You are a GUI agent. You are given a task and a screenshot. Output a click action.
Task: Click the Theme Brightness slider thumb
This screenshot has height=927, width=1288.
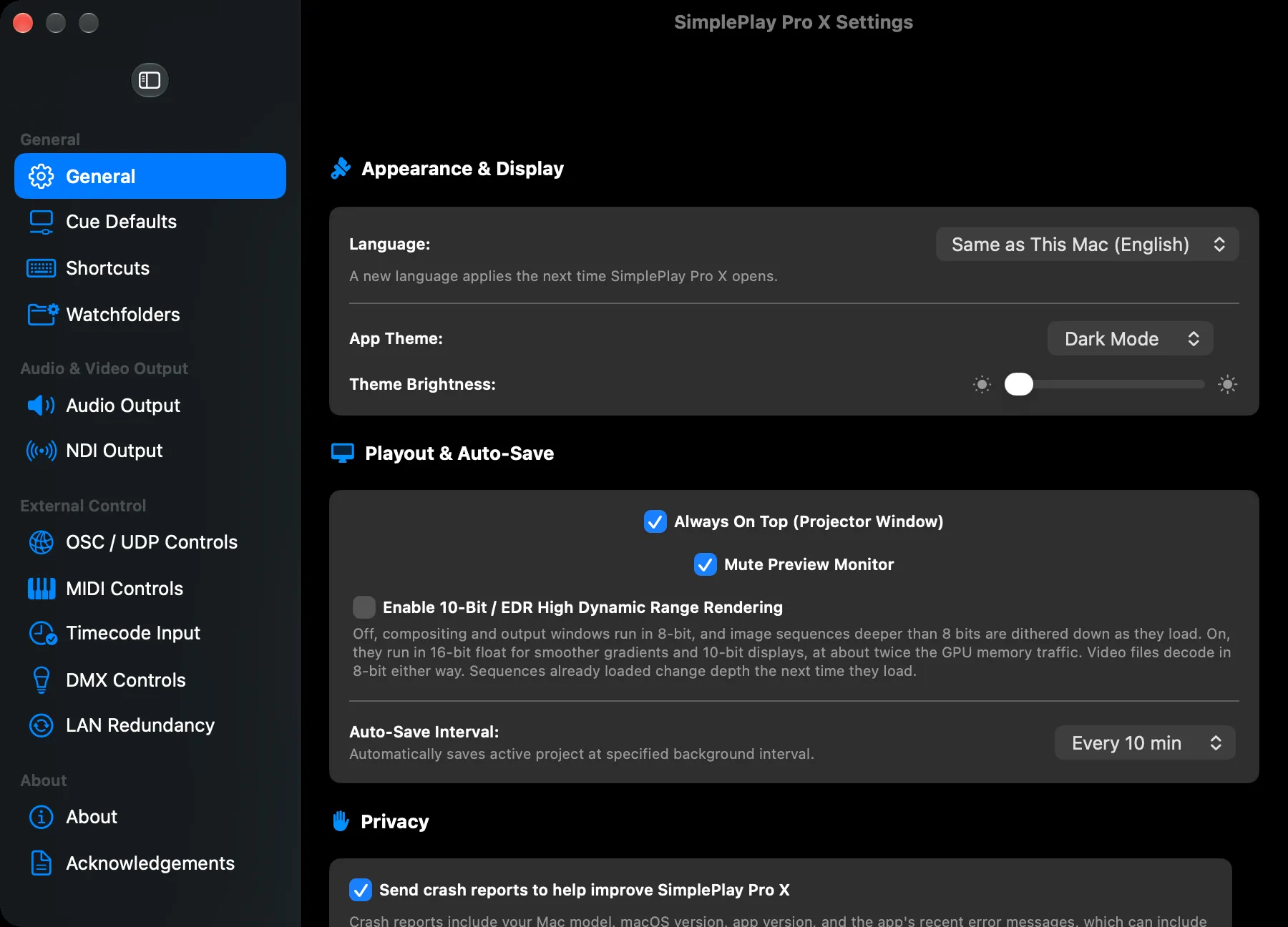pyautogui.click(x=1019, y=385)
